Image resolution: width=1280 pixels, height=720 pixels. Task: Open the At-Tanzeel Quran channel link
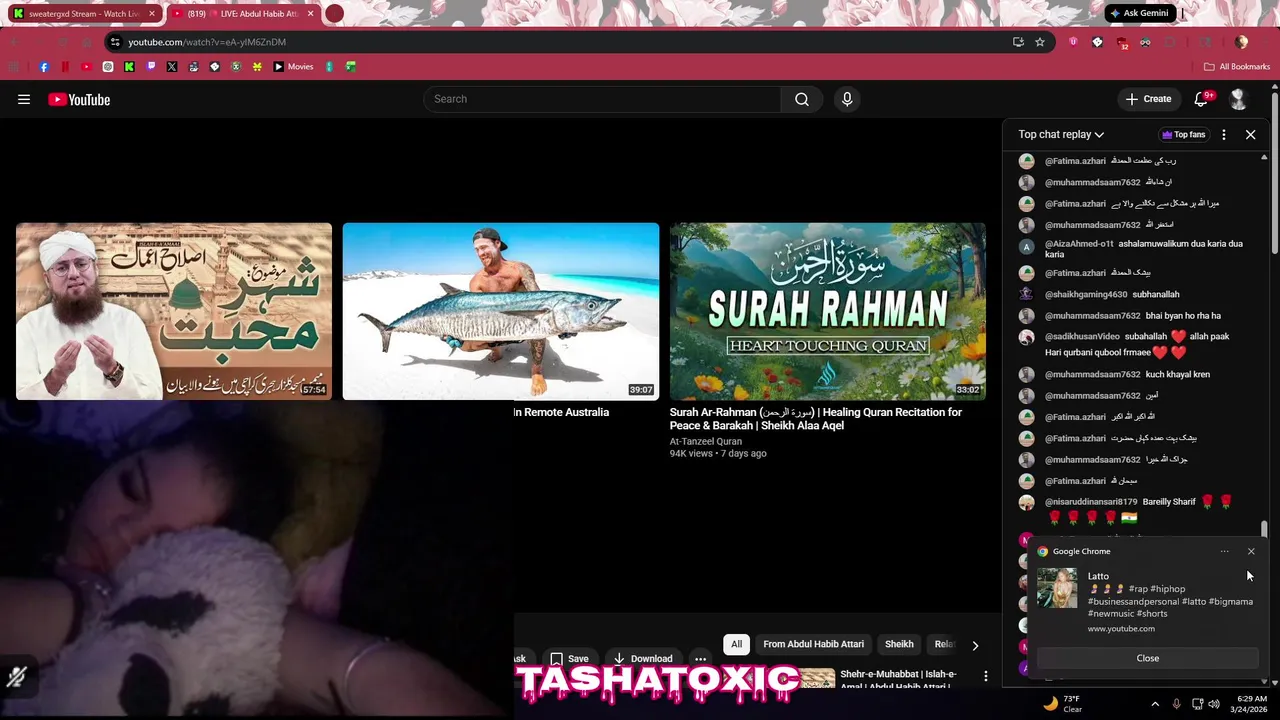[x=705, y=441]
